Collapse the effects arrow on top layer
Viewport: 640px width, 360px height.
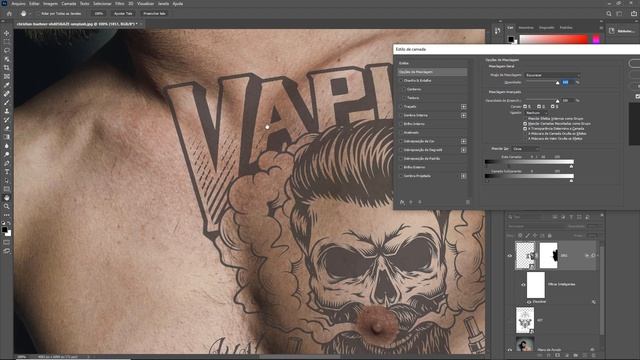pos(598,256)
